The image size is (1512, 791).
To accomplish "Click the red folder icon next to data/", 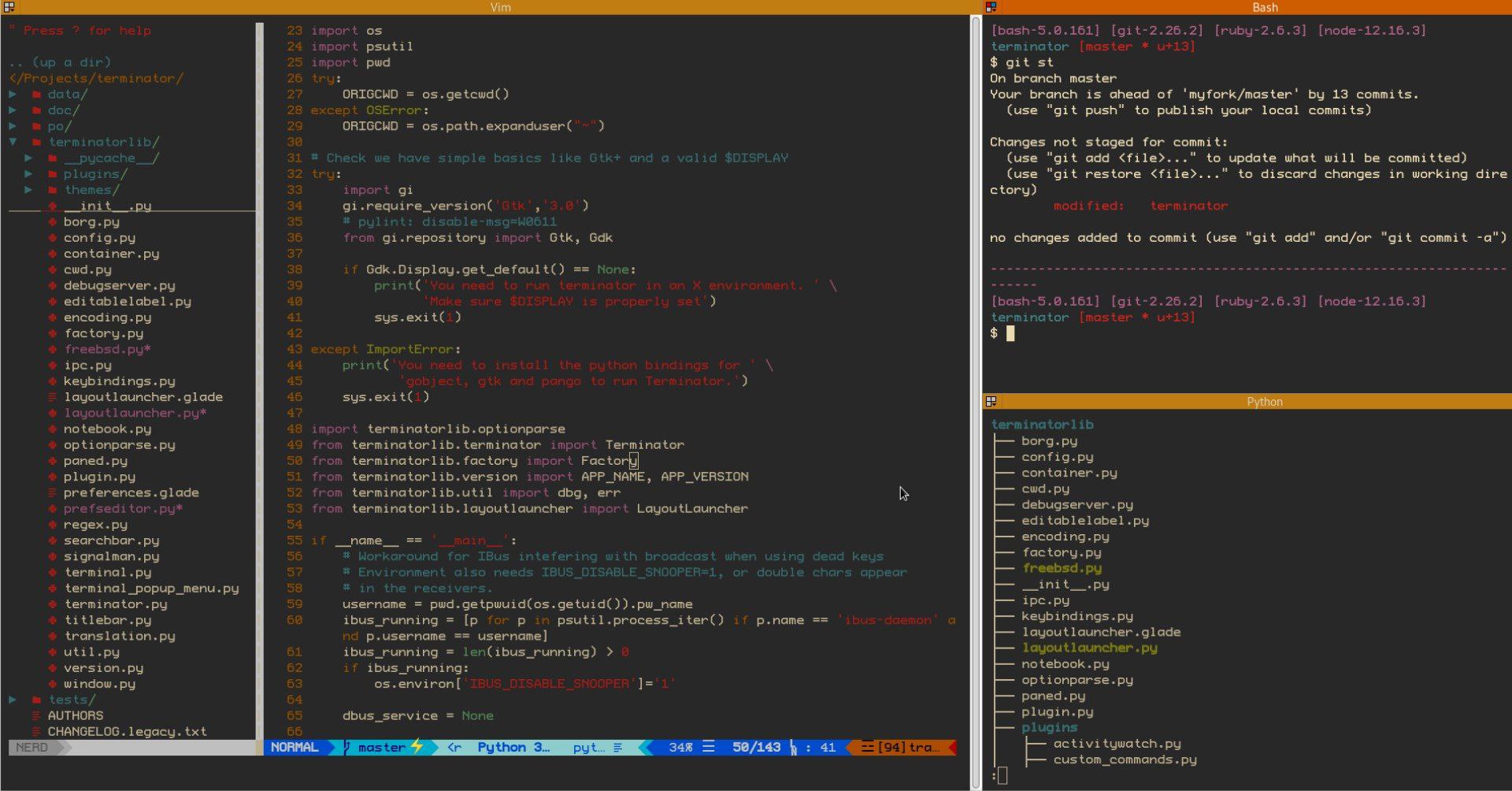I will (x=37, y=95).
